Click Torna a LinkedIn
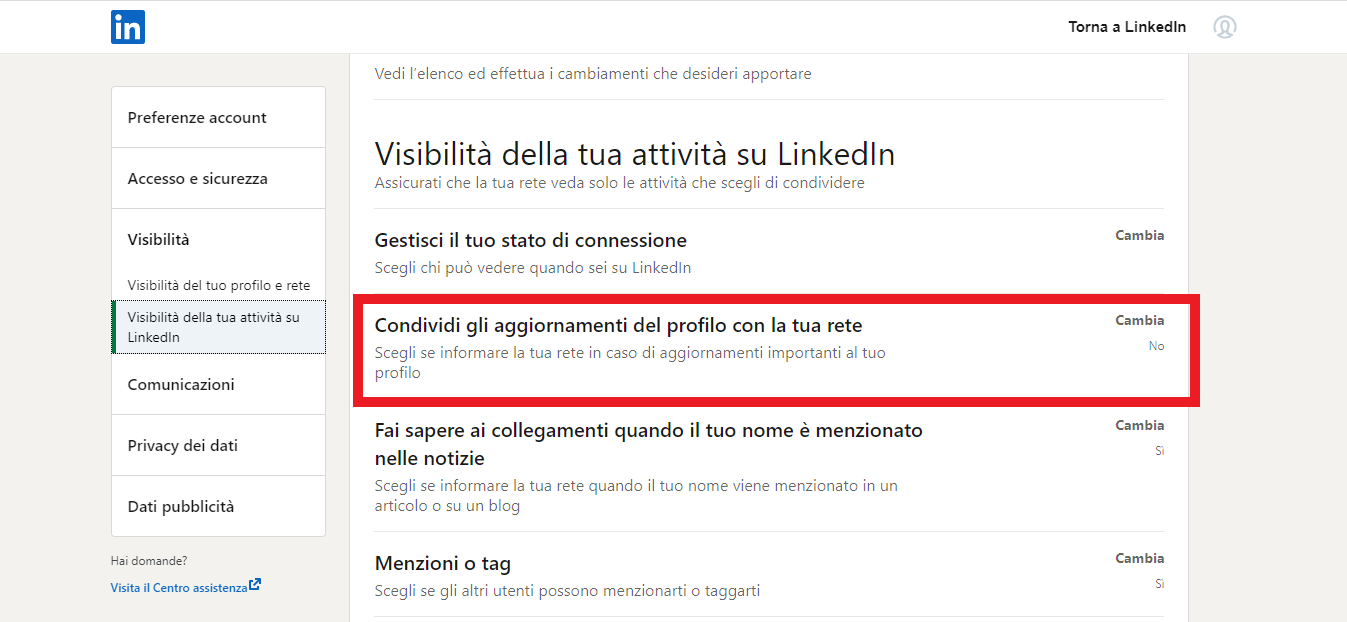Viewport: 1347px width, 622px height. (1127, 27)
